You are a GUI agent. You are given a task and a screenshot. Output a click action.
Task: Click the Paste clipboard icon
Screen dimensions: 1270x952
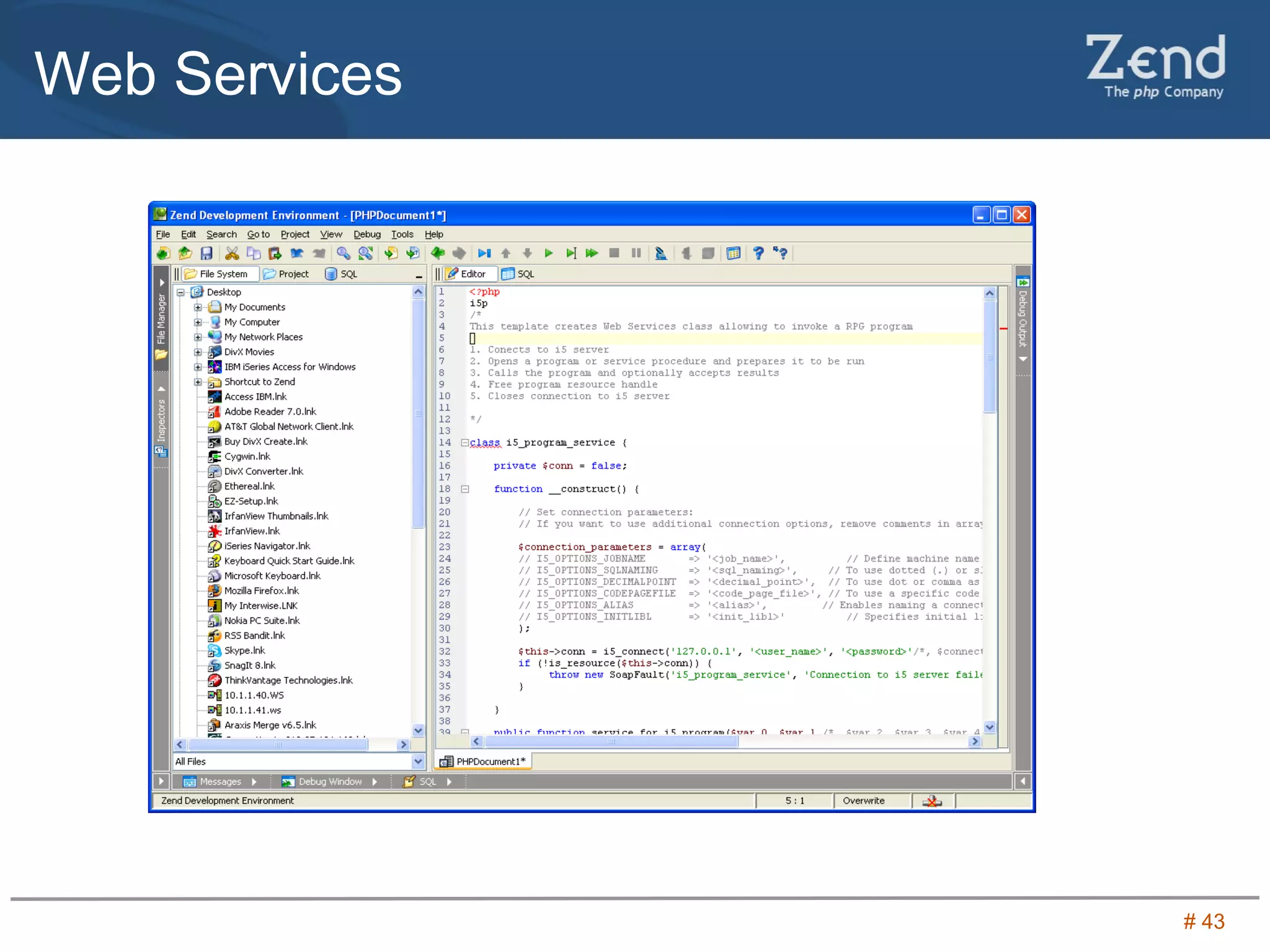tap(275, 253)
